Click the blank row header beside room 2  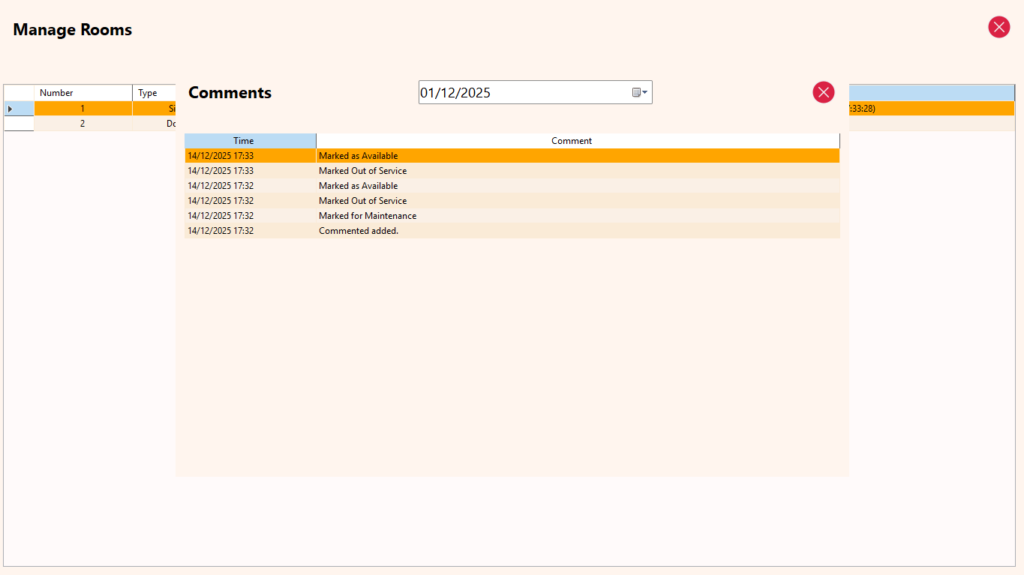[18, 124]
